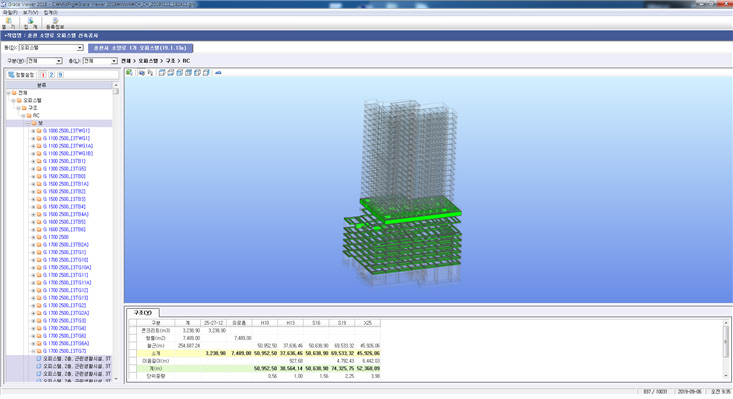The width and height of the screenshot is (733, 399).
Task: Click the 집계 summary toolbar icon
Action: (x=30, y=23)
